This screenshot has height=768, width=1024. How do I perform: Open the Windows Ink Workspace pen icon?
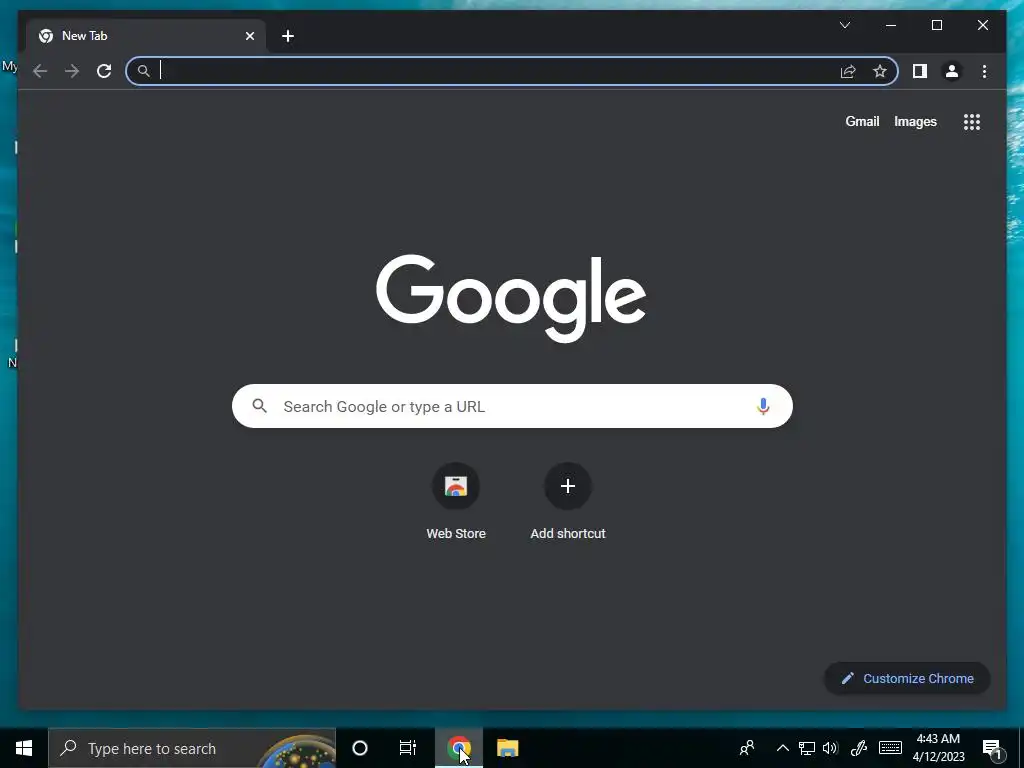(x=859, y=748)
